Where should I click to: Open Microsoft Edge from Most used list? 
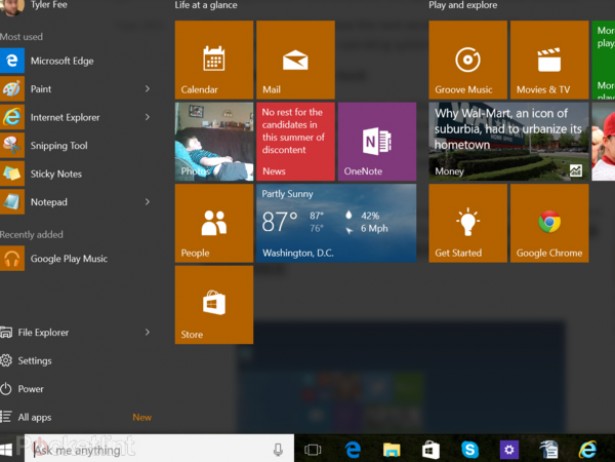(x=76, y=61)
